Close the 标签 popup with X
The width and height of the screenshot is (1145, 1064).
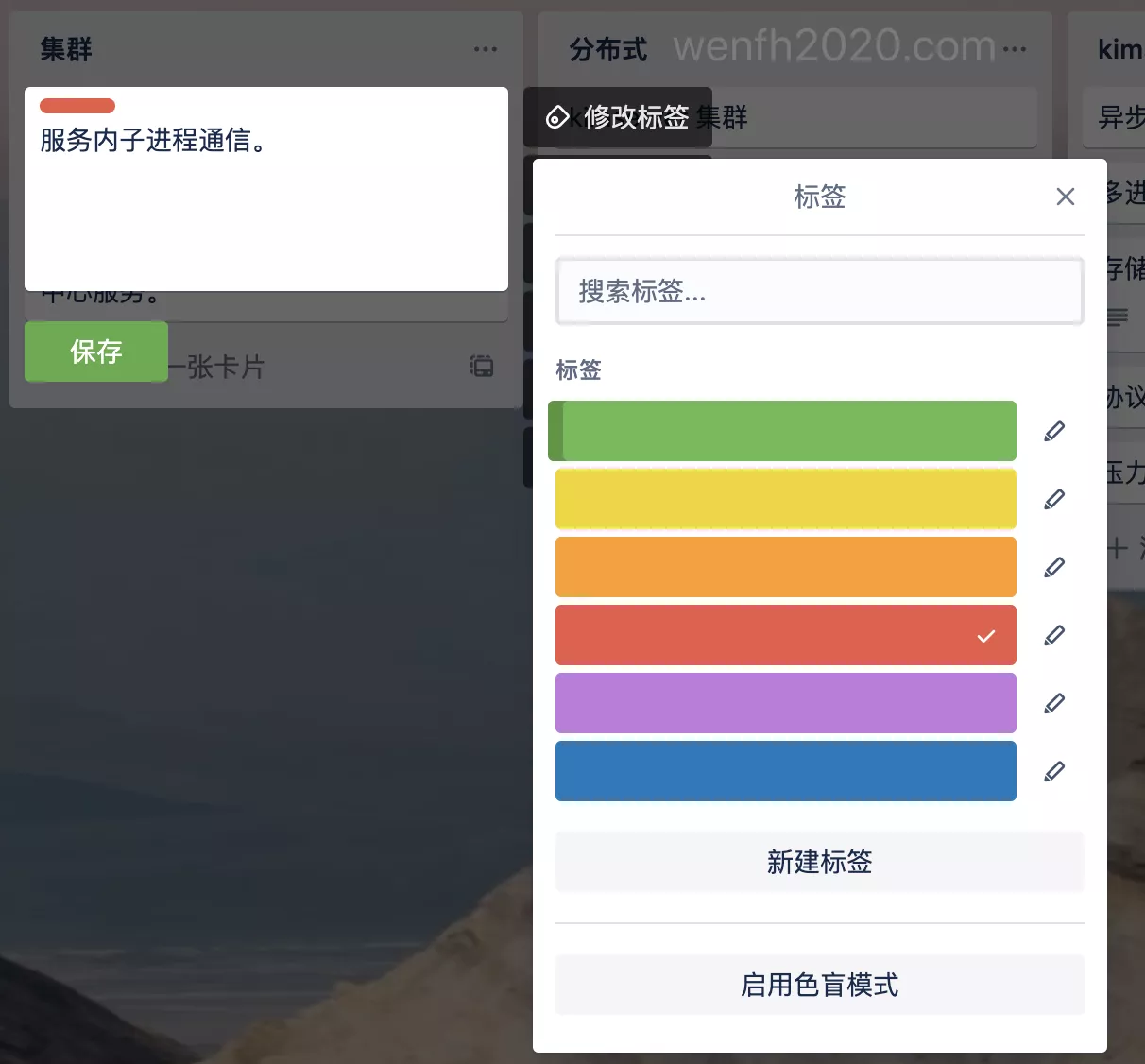click(1065, 197)
